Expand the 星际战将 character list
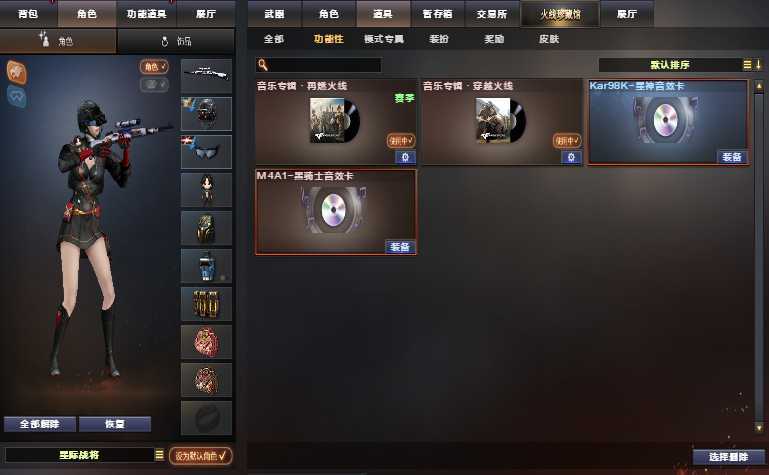The width and height of the screenshot is (769, 475). pos(159,455)
